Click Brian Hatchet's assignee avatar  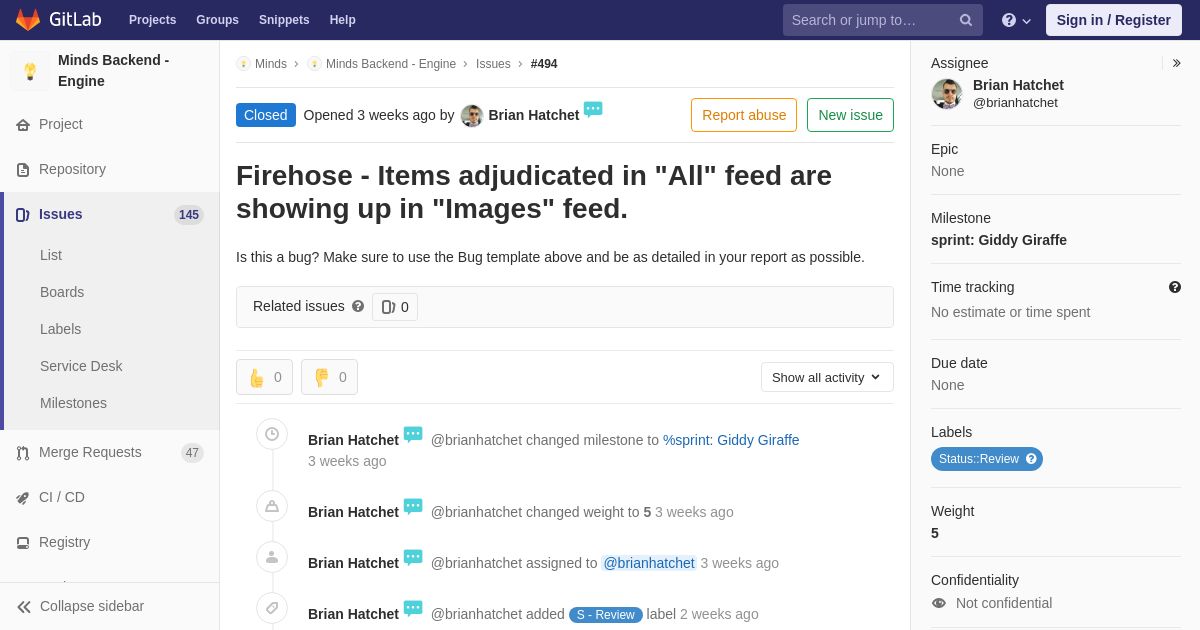pos(947,94)
